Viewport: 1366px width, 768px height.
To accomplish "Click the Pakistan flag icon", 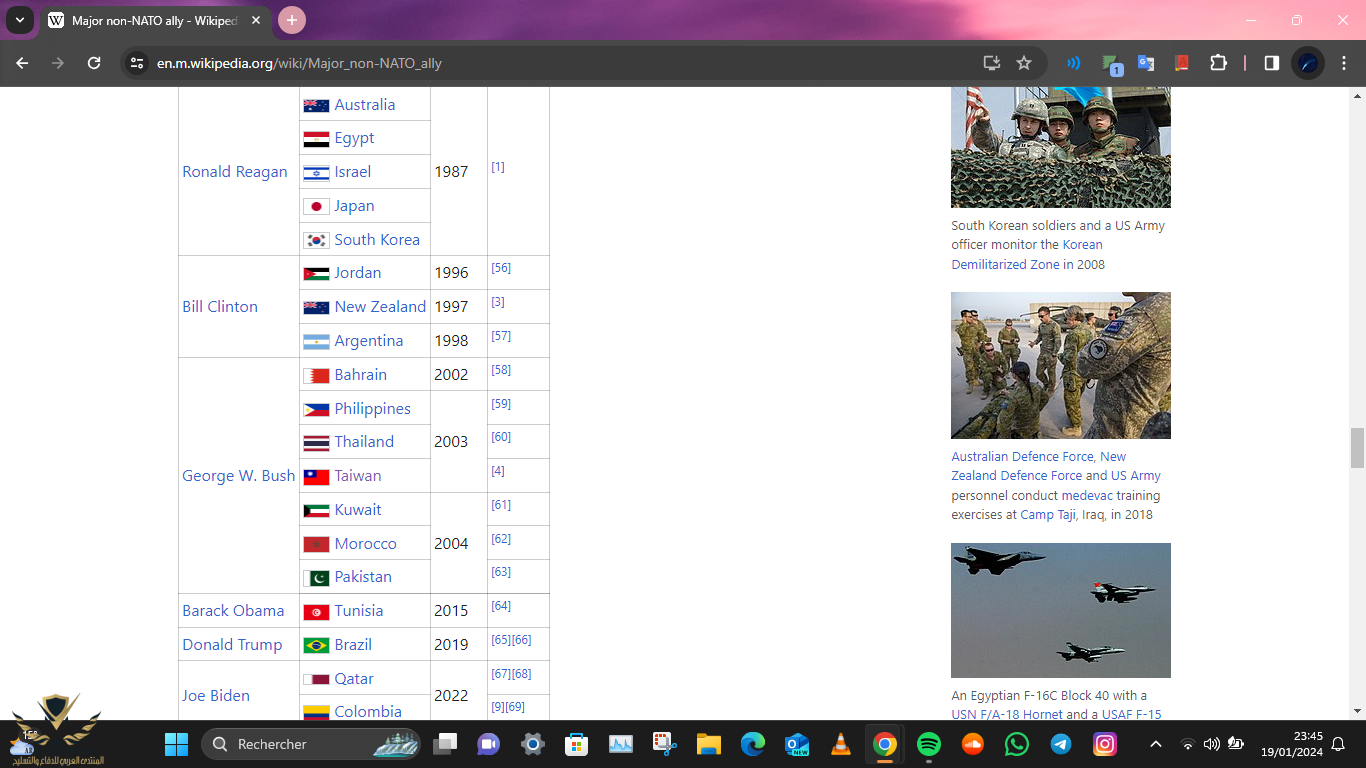I will click(x=316, y=578).
